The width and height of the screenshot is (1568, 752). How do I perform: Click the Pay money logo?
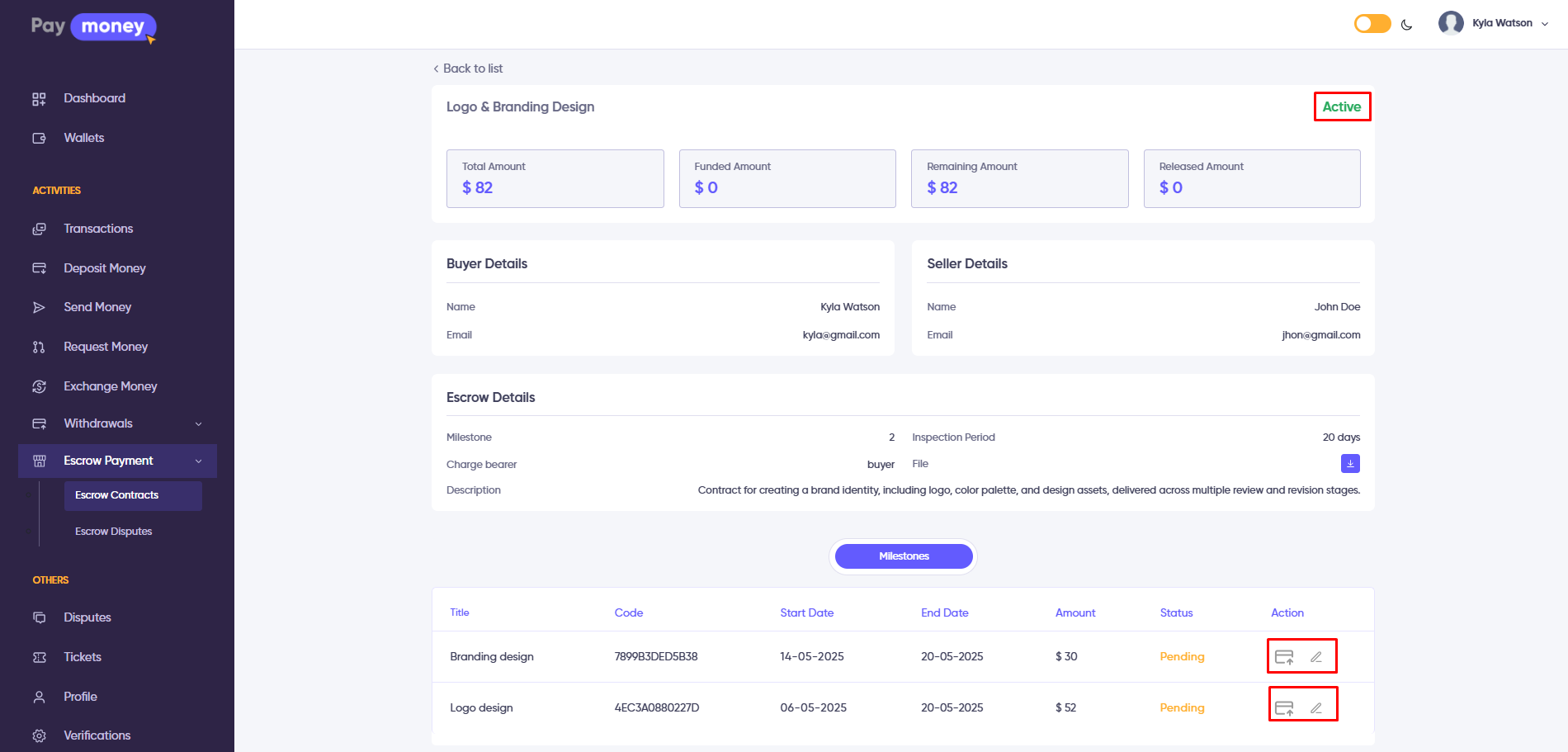point(93,27)
